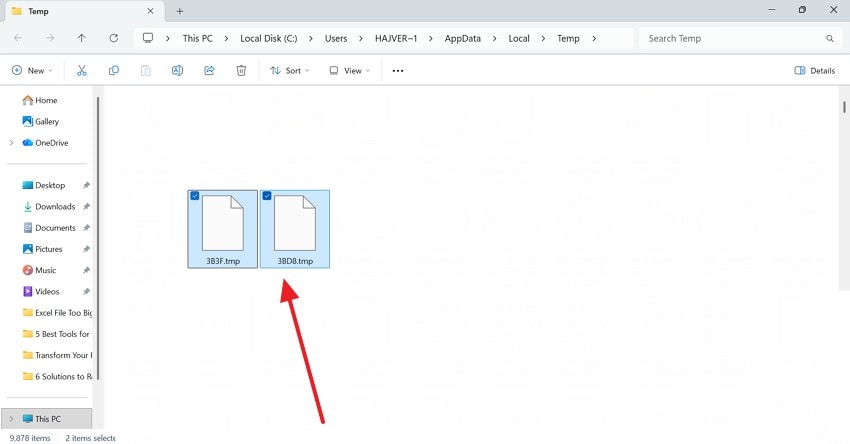Open Pictures quick access folder

coord(43,249)
